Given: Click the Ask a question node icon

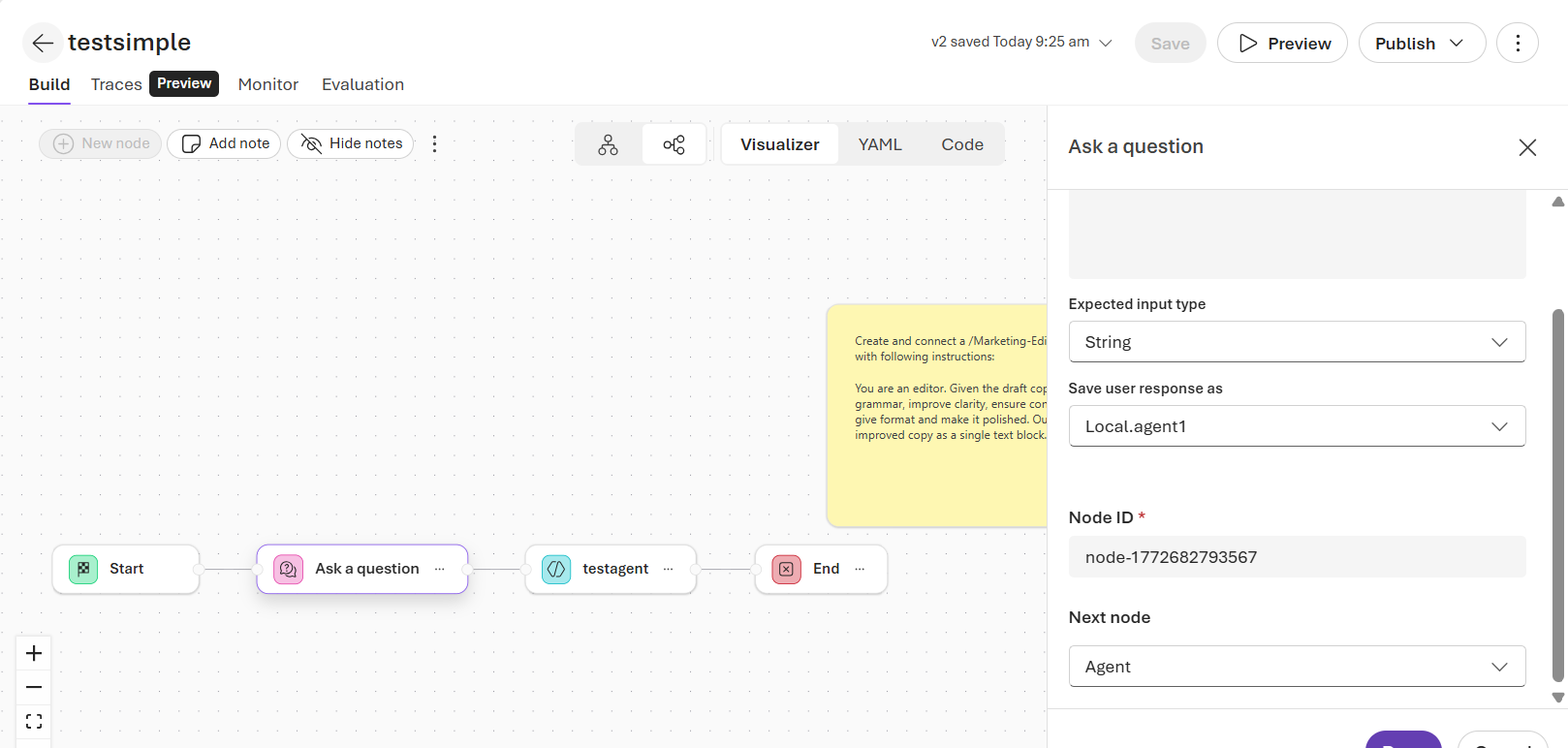Looking at the screenshot, I should pyautogui.click(x=288, y=569).
